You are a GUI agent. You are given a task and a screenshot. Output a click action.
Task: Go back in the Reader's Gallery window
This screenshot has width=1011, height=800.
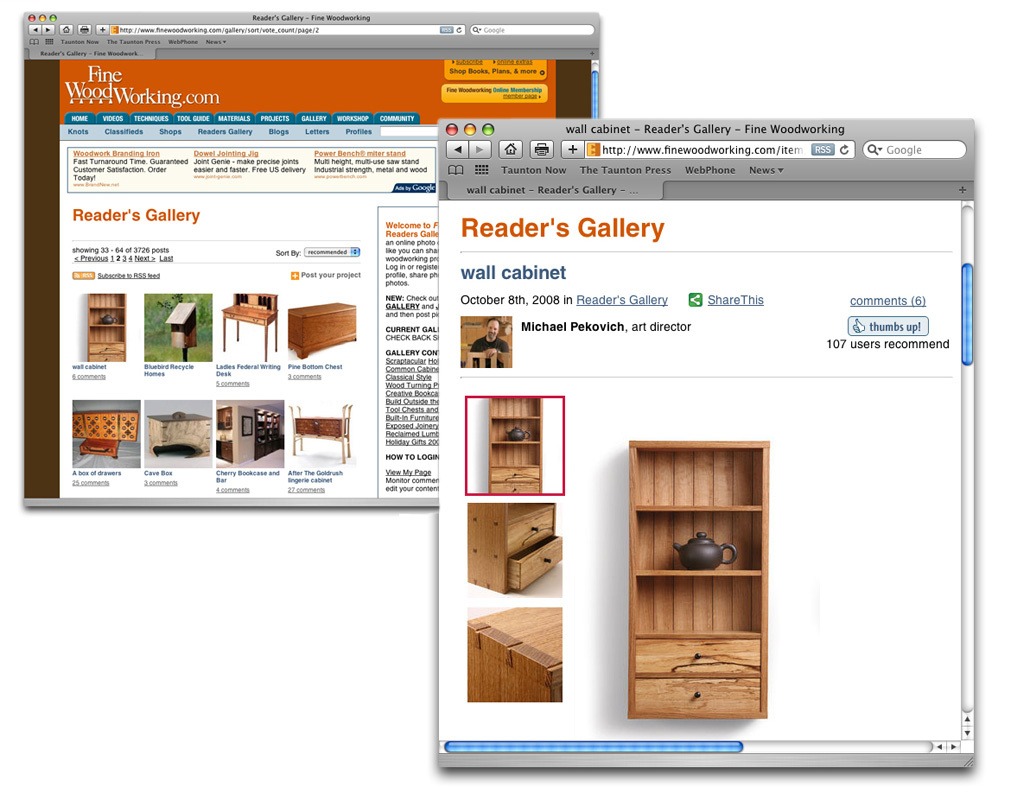(35, 30)
